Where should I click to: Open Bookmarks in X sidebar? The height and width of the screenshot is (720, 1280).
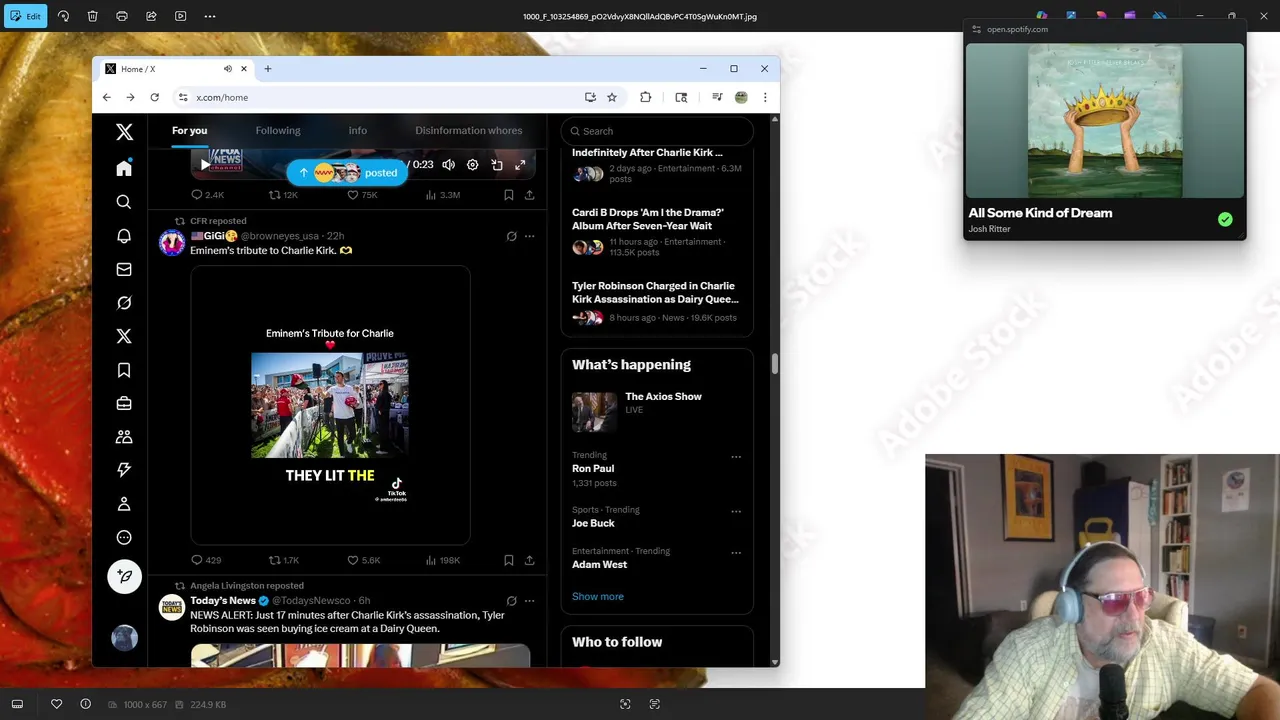click(124, 370)
